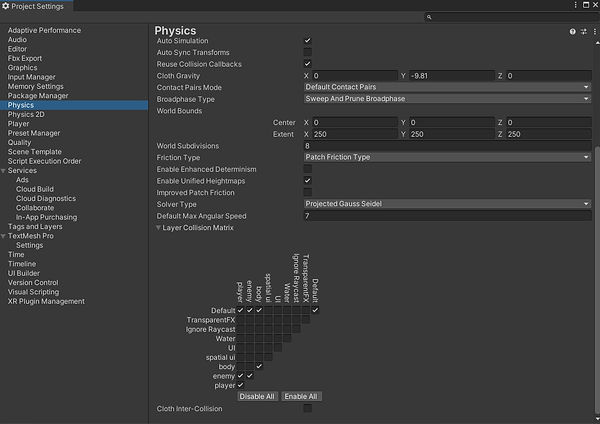Open Audio settings category

click(17, 40)
